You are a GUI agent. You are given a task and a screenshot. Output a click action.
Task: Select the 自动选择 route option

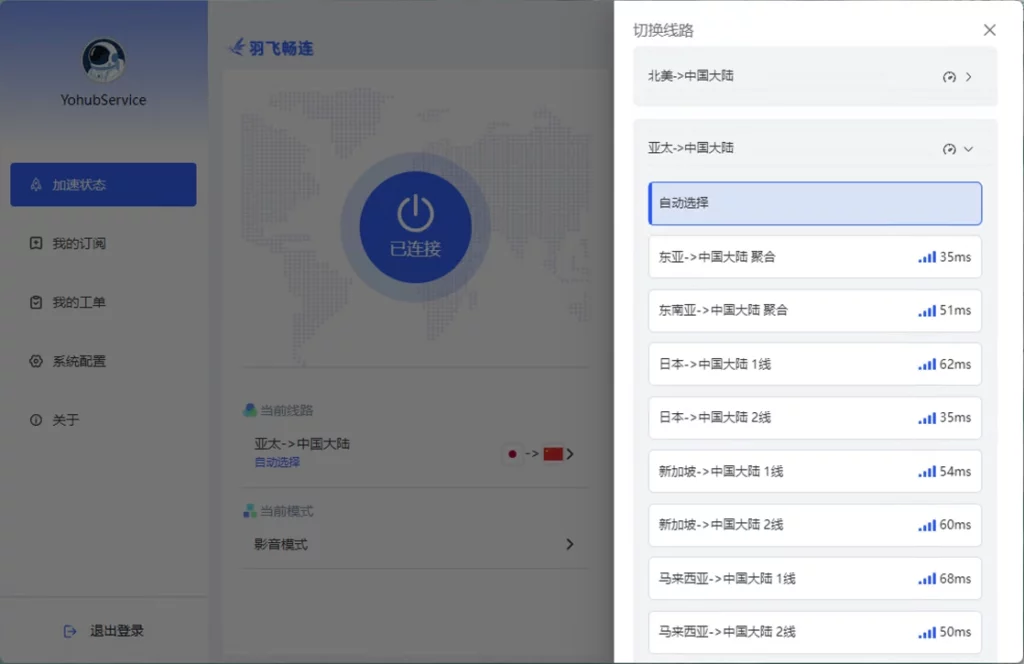coord(815,203)
